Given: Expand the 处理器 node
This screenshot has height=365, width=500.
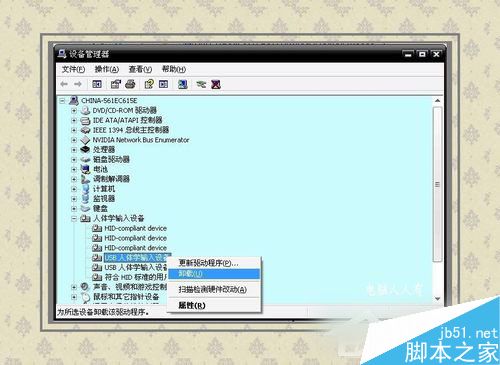Looking at the screenshot, I should (74, 150).
